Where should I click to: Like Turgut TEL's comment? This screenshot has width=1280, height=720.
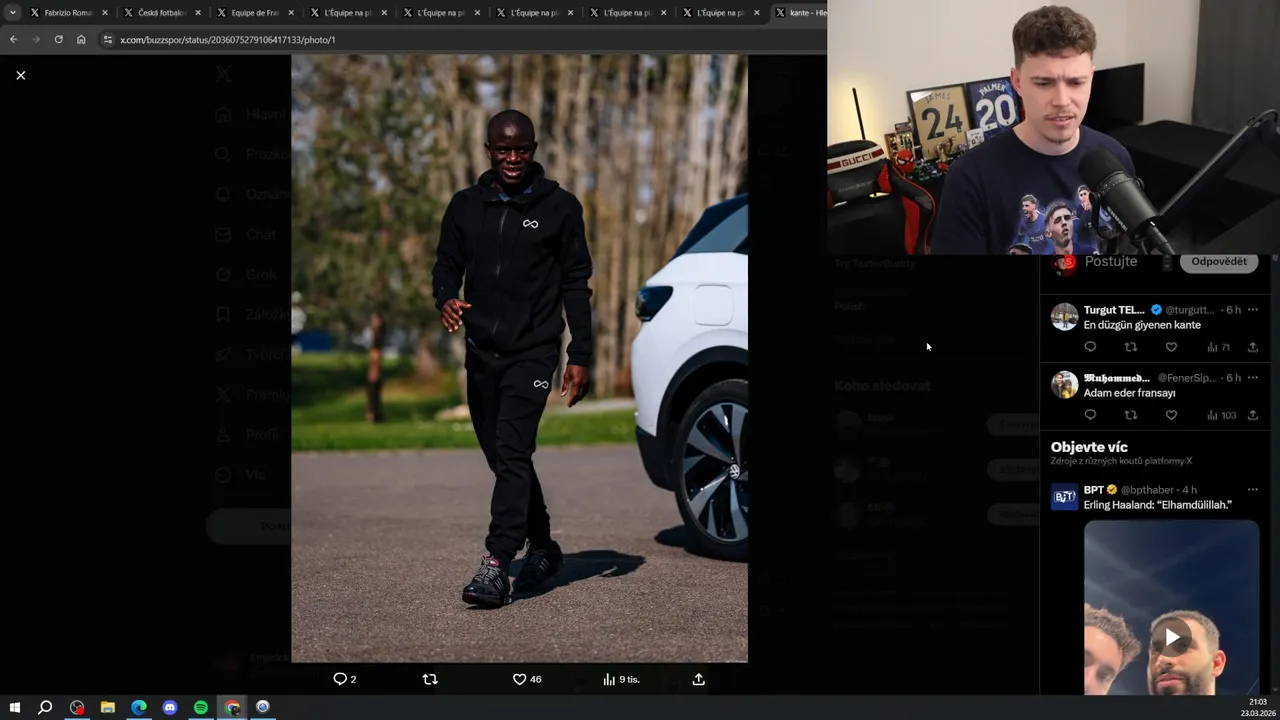coord(1171,347)
